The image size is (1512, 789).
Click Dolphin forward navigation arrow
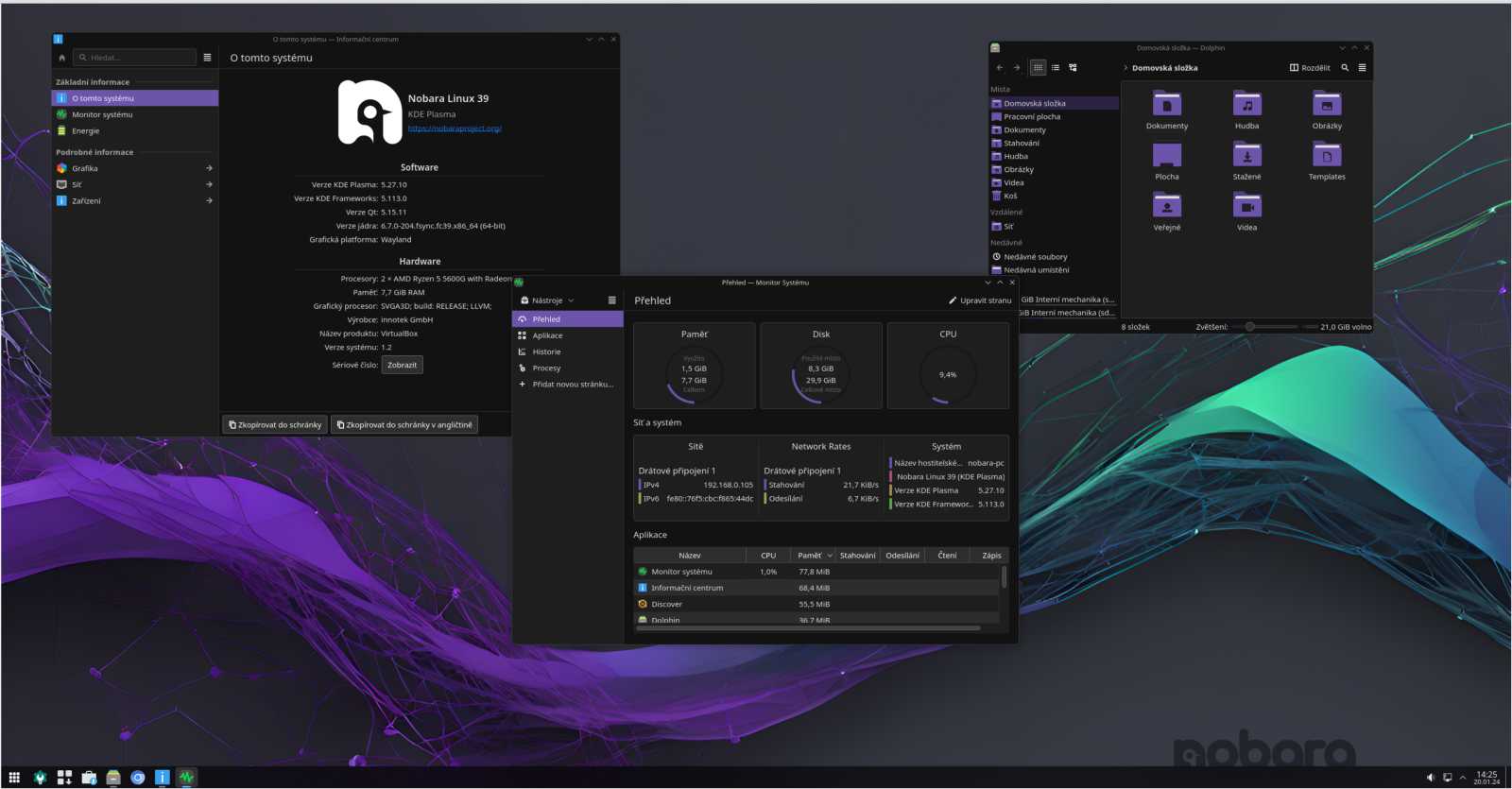1017,68
